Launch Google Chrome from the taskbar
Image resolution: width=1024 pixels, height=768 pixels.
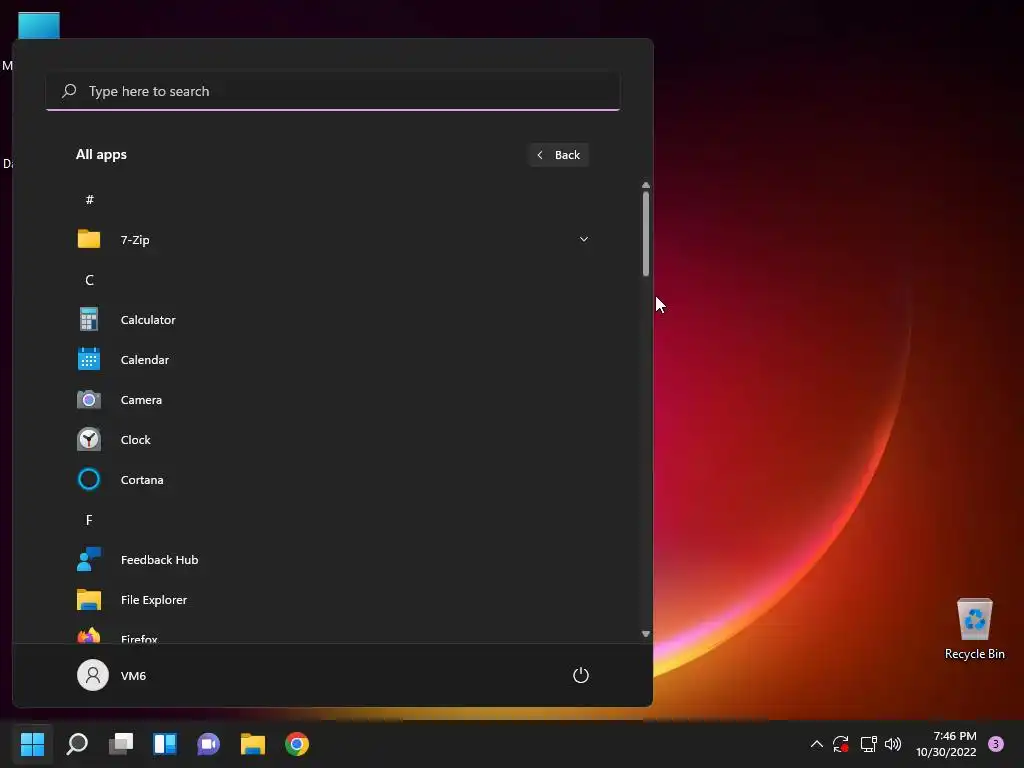pos(296,743)
